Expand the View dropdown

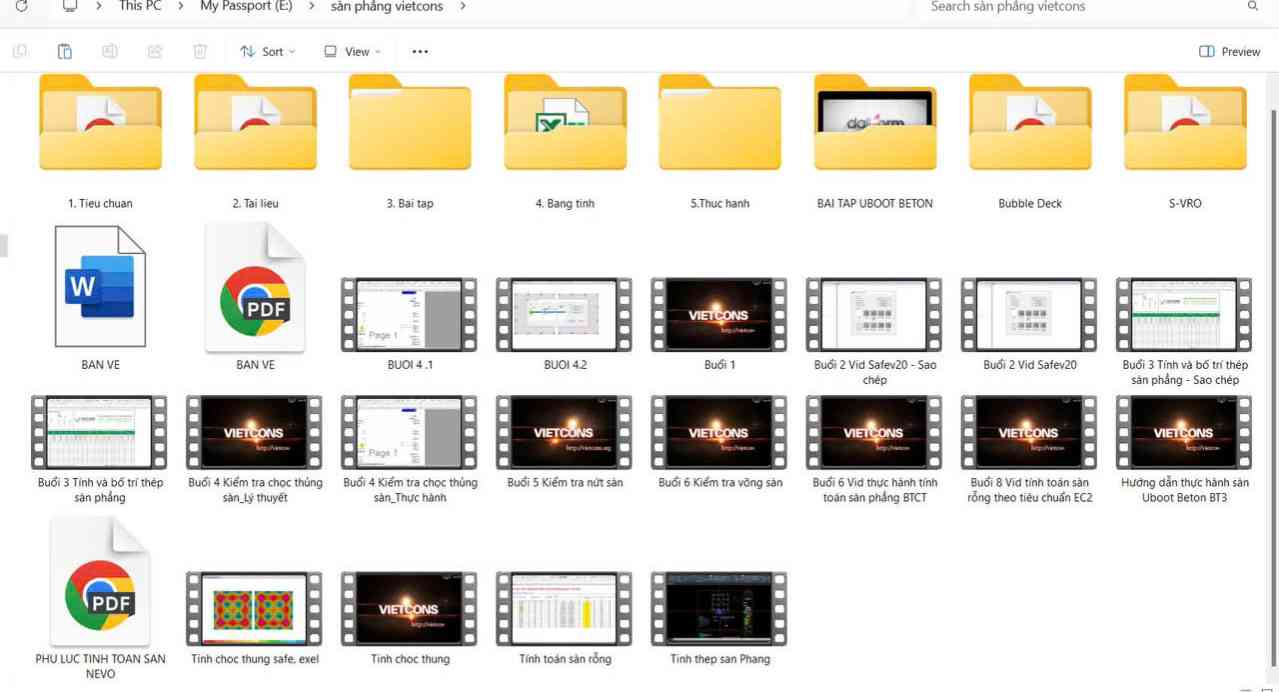353,52
